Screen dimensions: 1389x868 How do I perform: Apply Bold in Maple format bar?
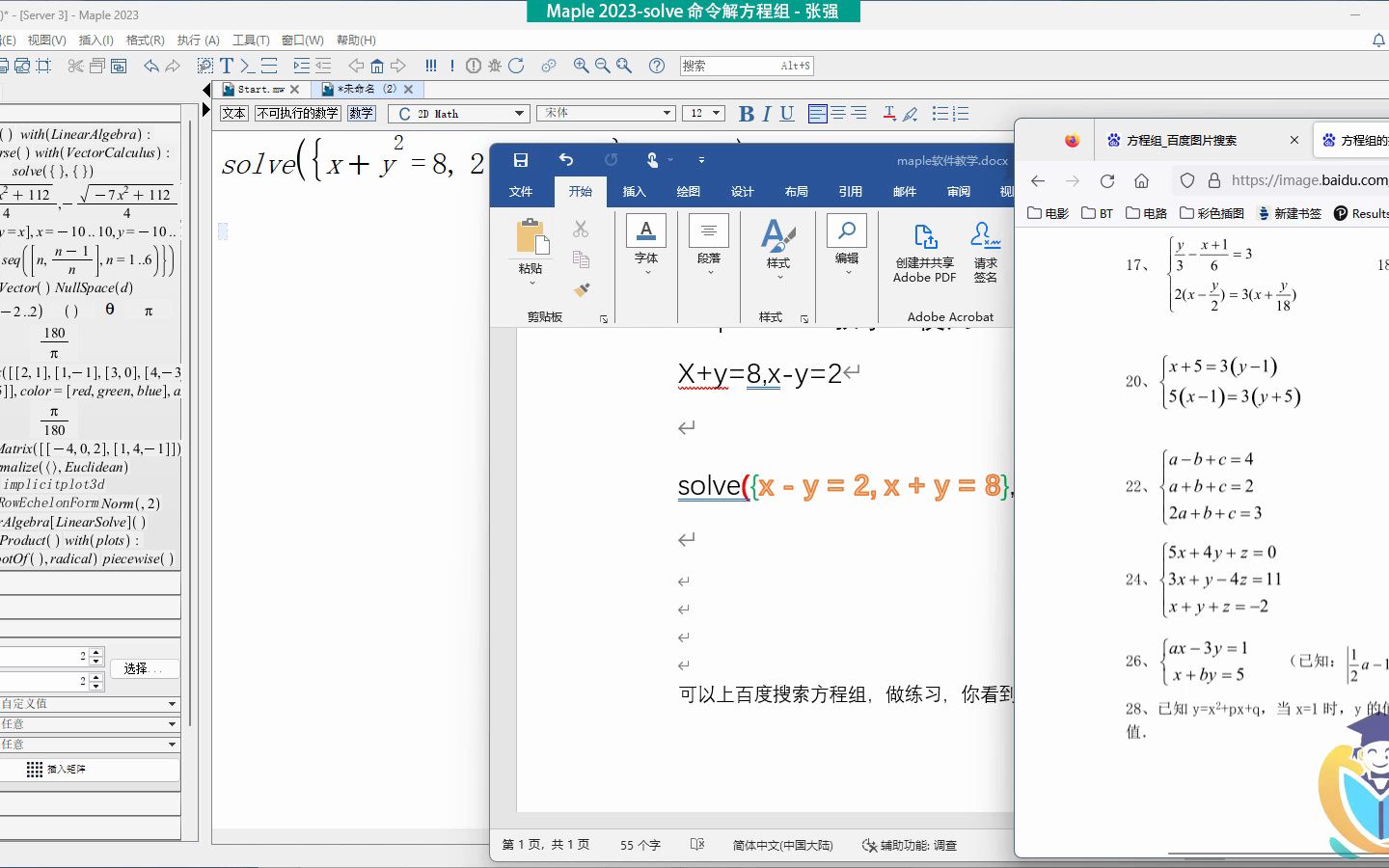[746, 114]
